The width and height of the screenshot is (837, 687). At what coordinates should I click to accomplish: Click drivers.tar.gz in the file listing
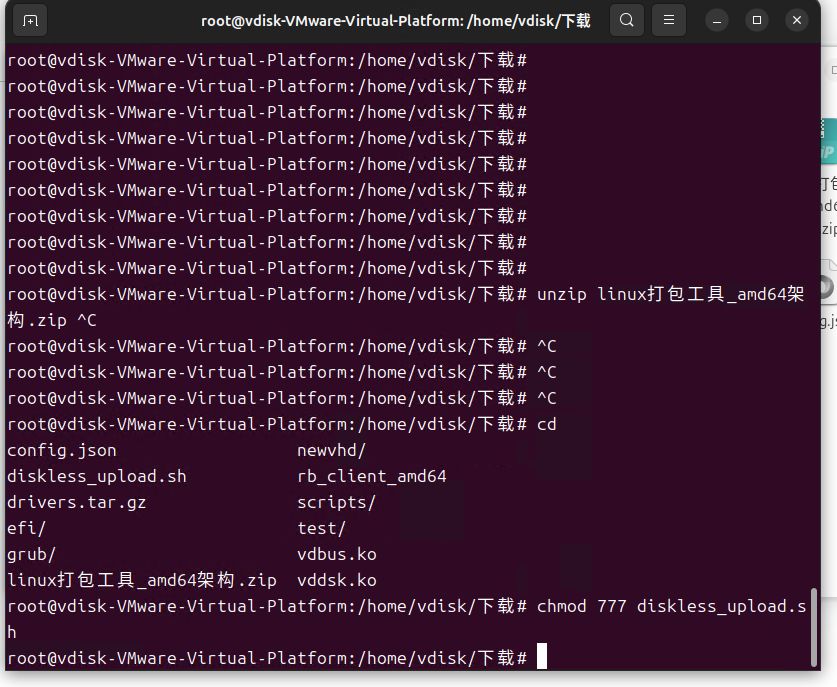[x=77, y=502]
